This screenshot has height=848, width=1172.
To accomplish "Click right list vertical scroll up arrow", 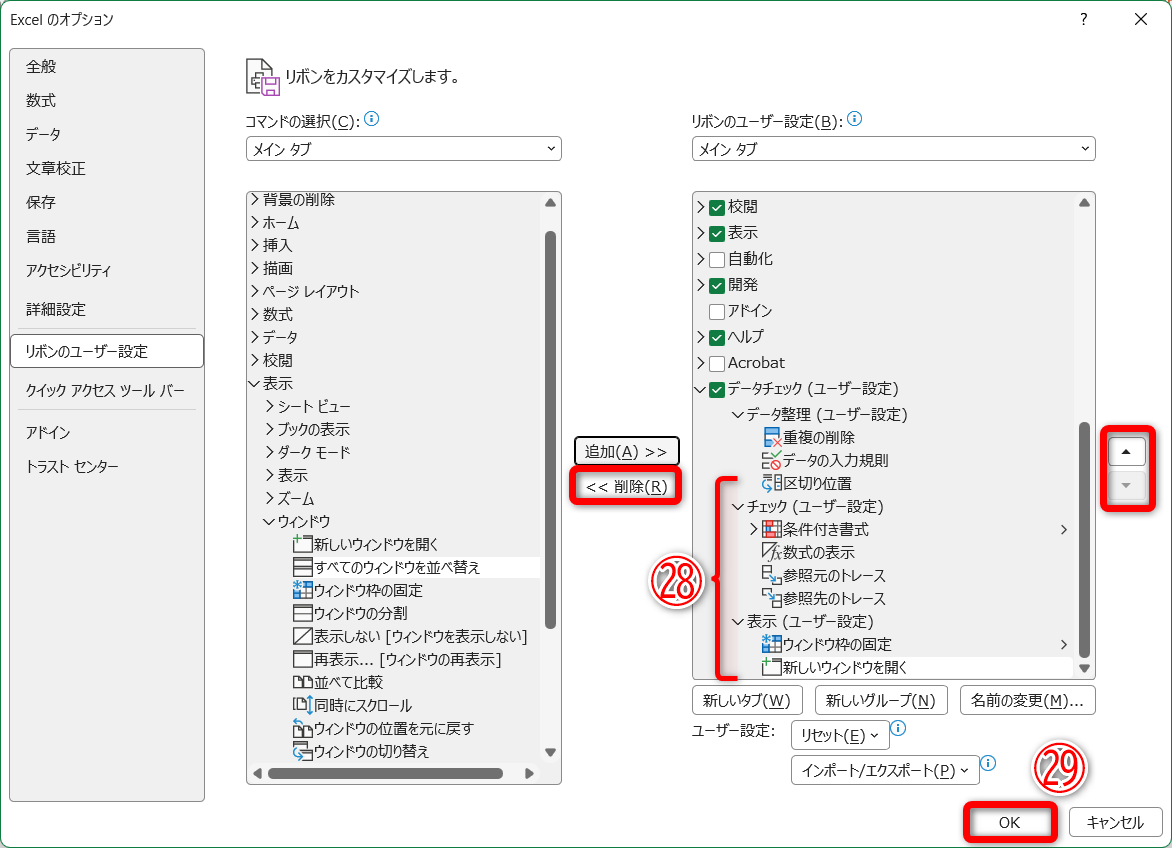I will click(1085, 202).
